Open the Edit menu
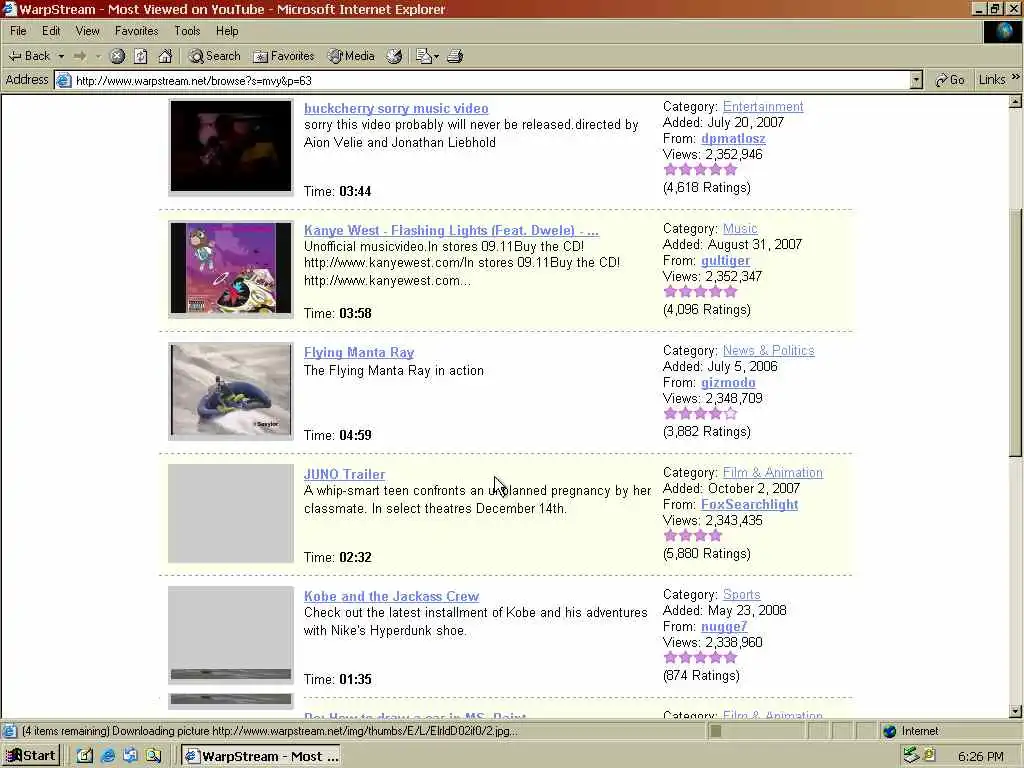1024x768 pixels. click(x=51, y=31)
